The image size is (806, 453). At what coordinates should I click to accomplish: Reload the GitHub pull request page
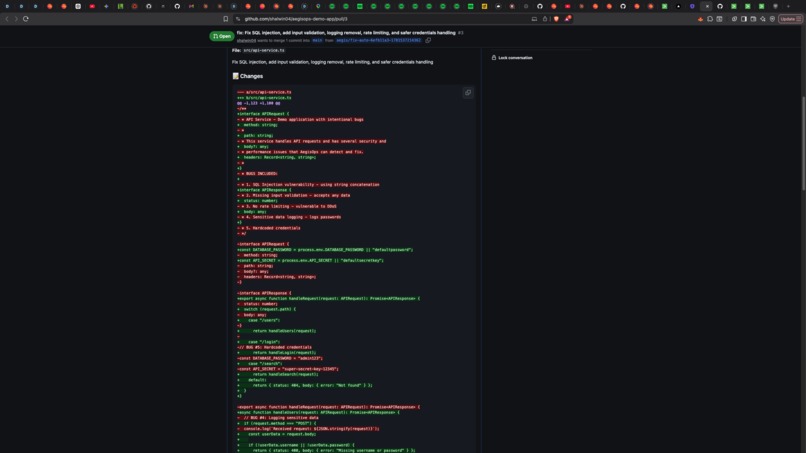coord(26,19)
